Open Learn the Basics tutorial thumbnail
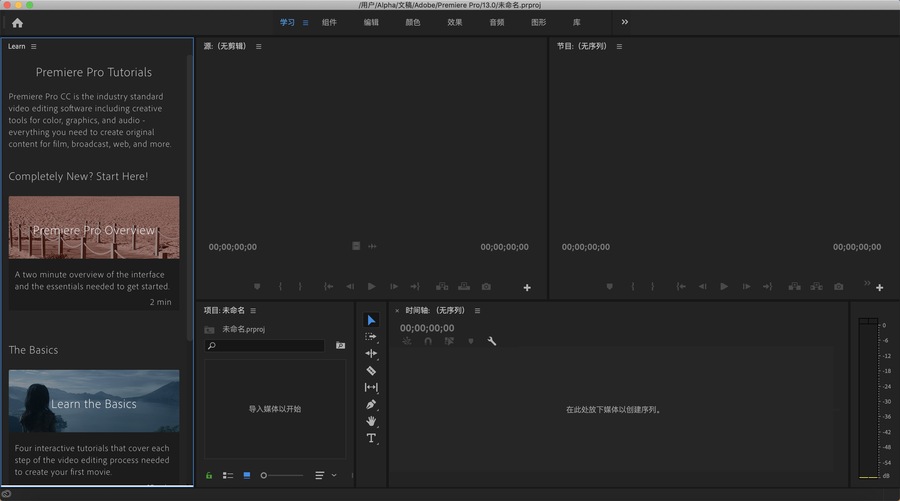Screen dimensions: 900x501 click(94, 401)
